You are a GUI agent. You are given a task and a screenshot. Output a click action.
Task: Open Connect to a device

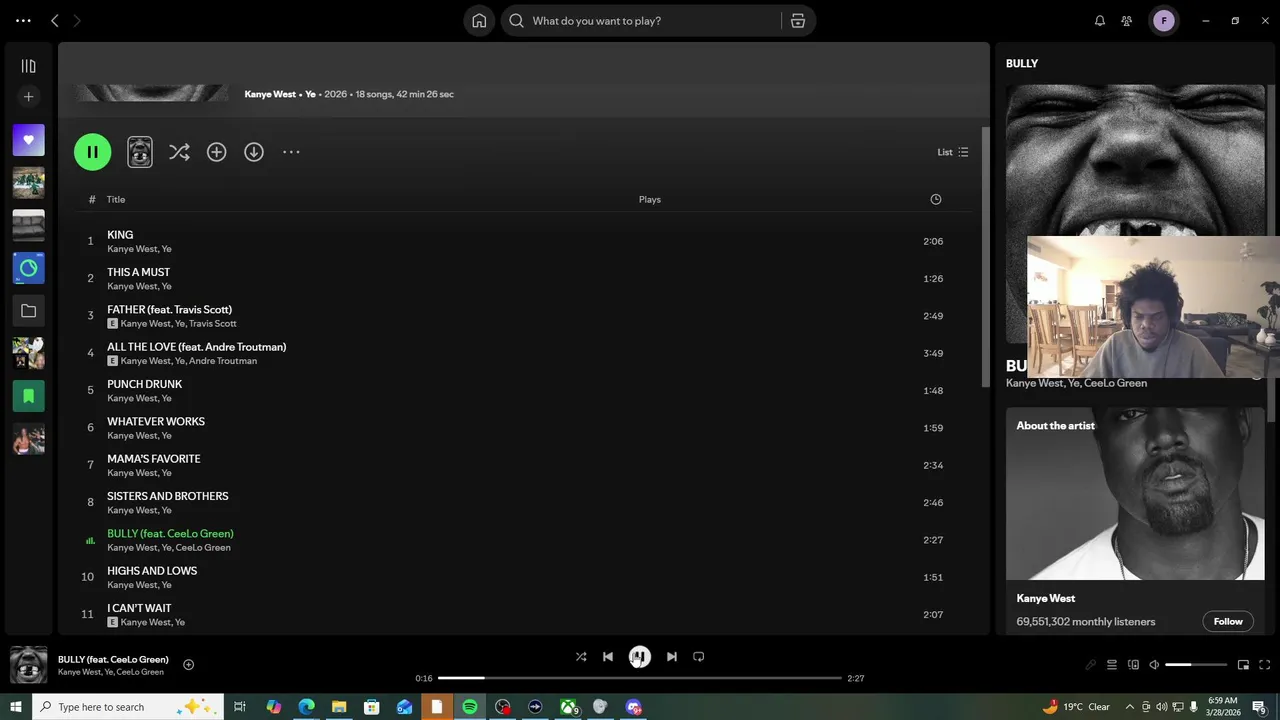[x=1133, y=665]
